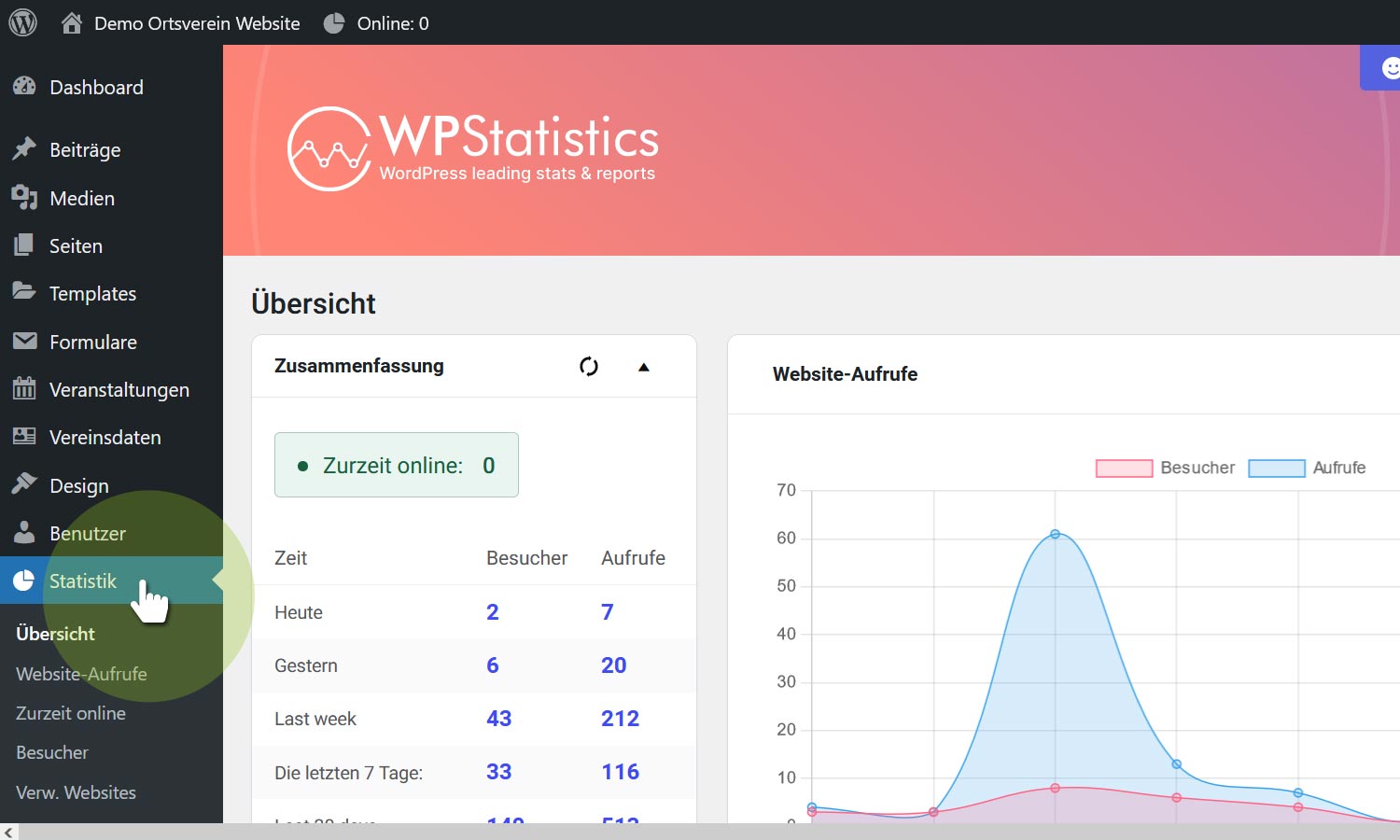Select the Statistik menu item
This screenshot has height=840, width=1400.
coord(111,581)
